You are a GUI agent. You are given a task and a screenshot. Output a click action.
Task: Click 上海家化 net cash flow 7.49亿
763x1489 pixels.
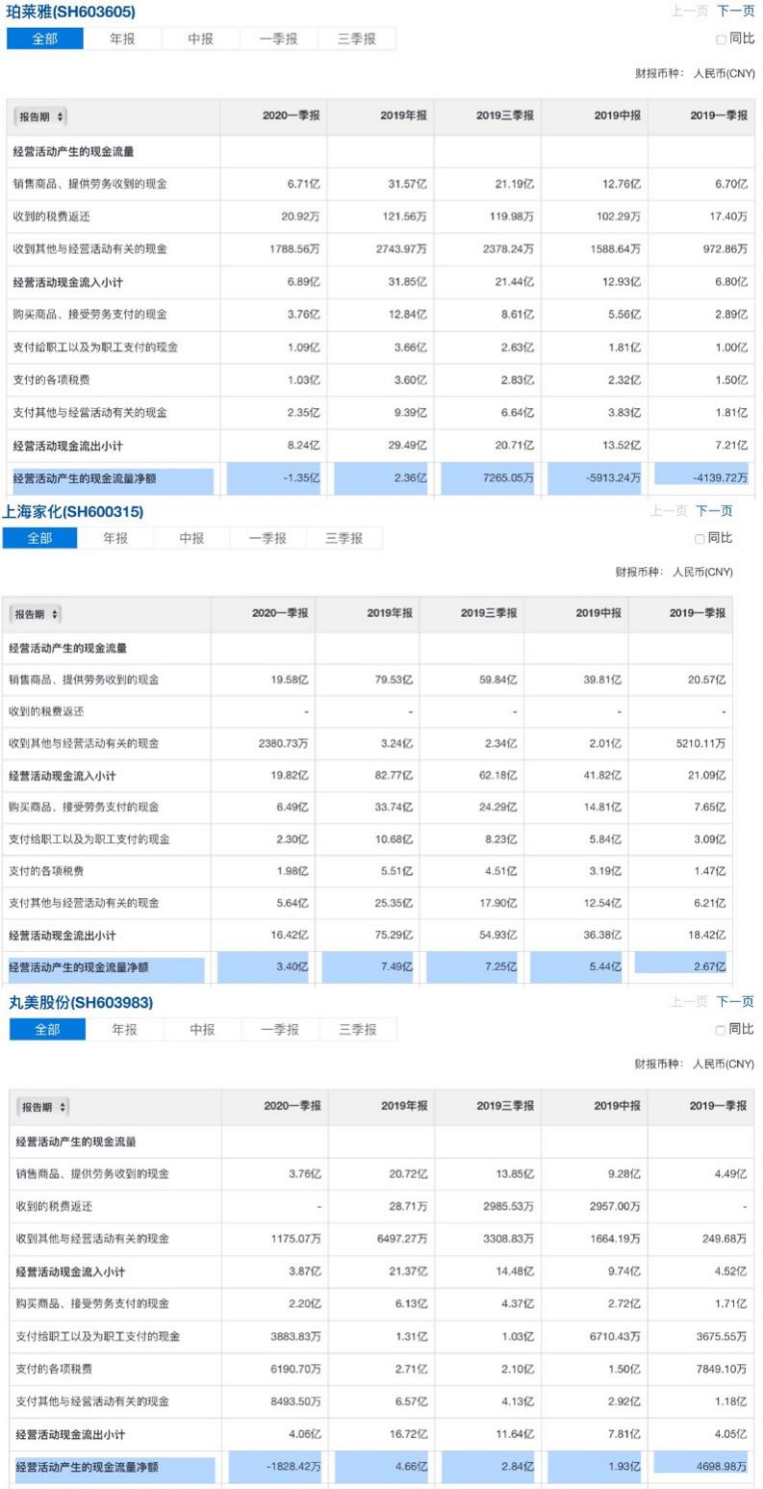(x=396, y=967)
